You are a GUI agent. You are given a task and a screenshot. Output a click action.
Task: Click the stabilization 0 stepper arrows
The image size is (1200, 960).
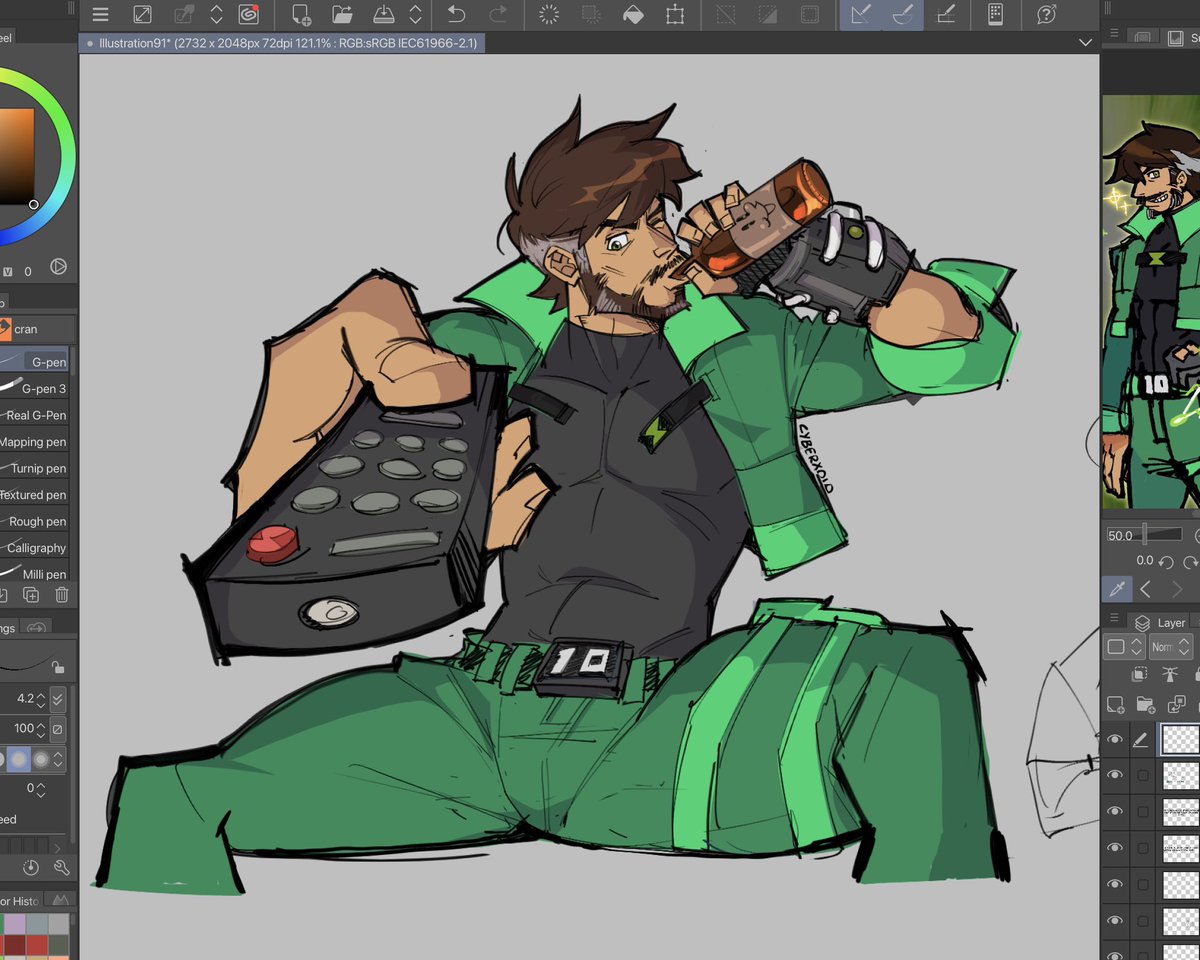41,789
